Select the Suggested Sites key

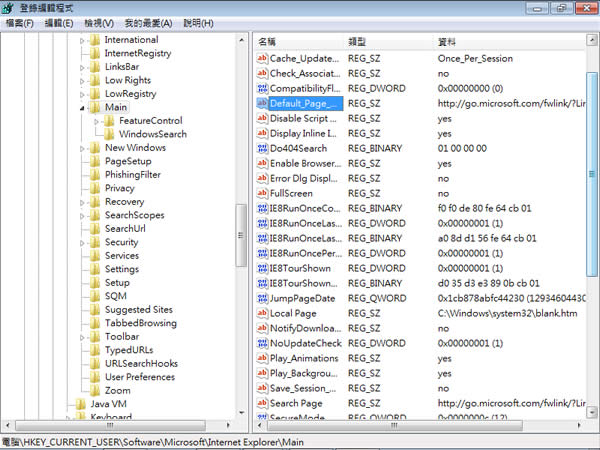click(139, 309)
